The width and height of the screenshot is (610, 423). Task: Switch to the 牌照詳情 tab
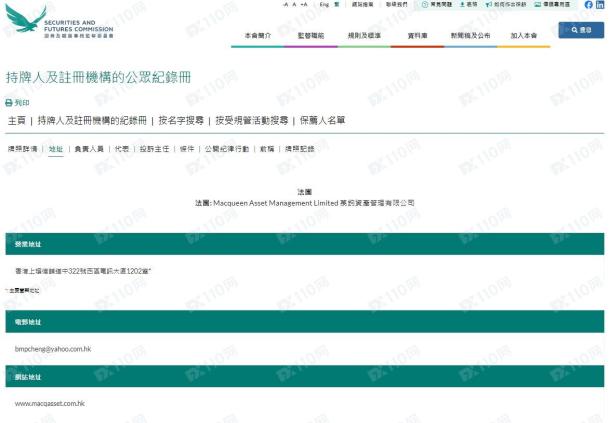pos(23,149)
